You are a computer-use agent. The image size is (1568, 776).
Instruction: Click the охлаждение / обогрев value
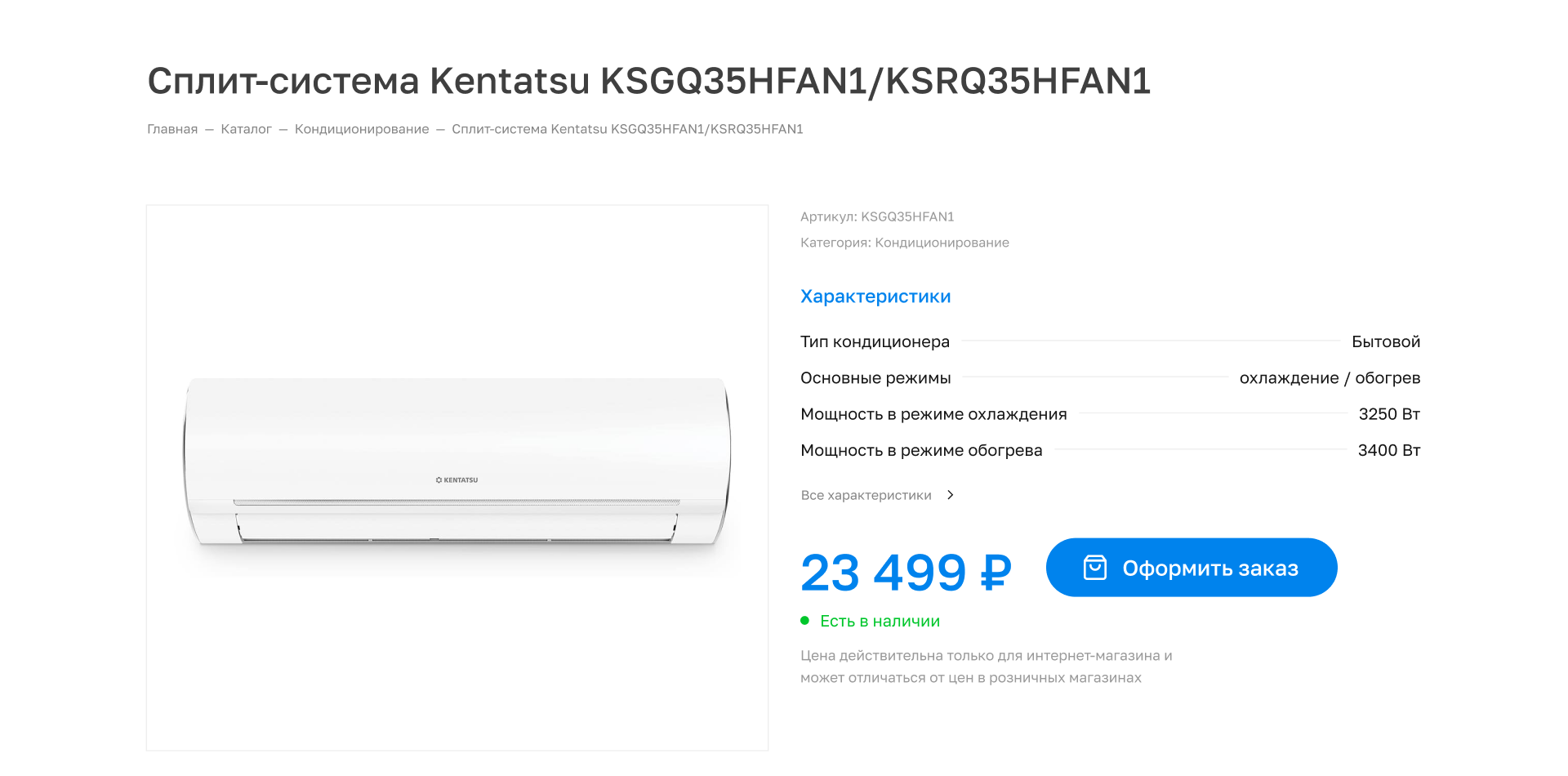tap(1330, 378)
